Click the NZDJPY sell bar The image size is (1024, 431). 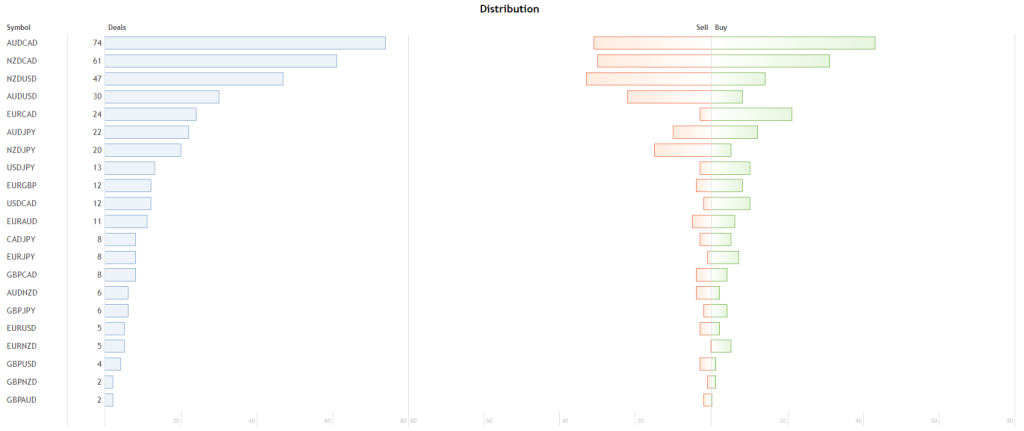[x=682, y=150]
